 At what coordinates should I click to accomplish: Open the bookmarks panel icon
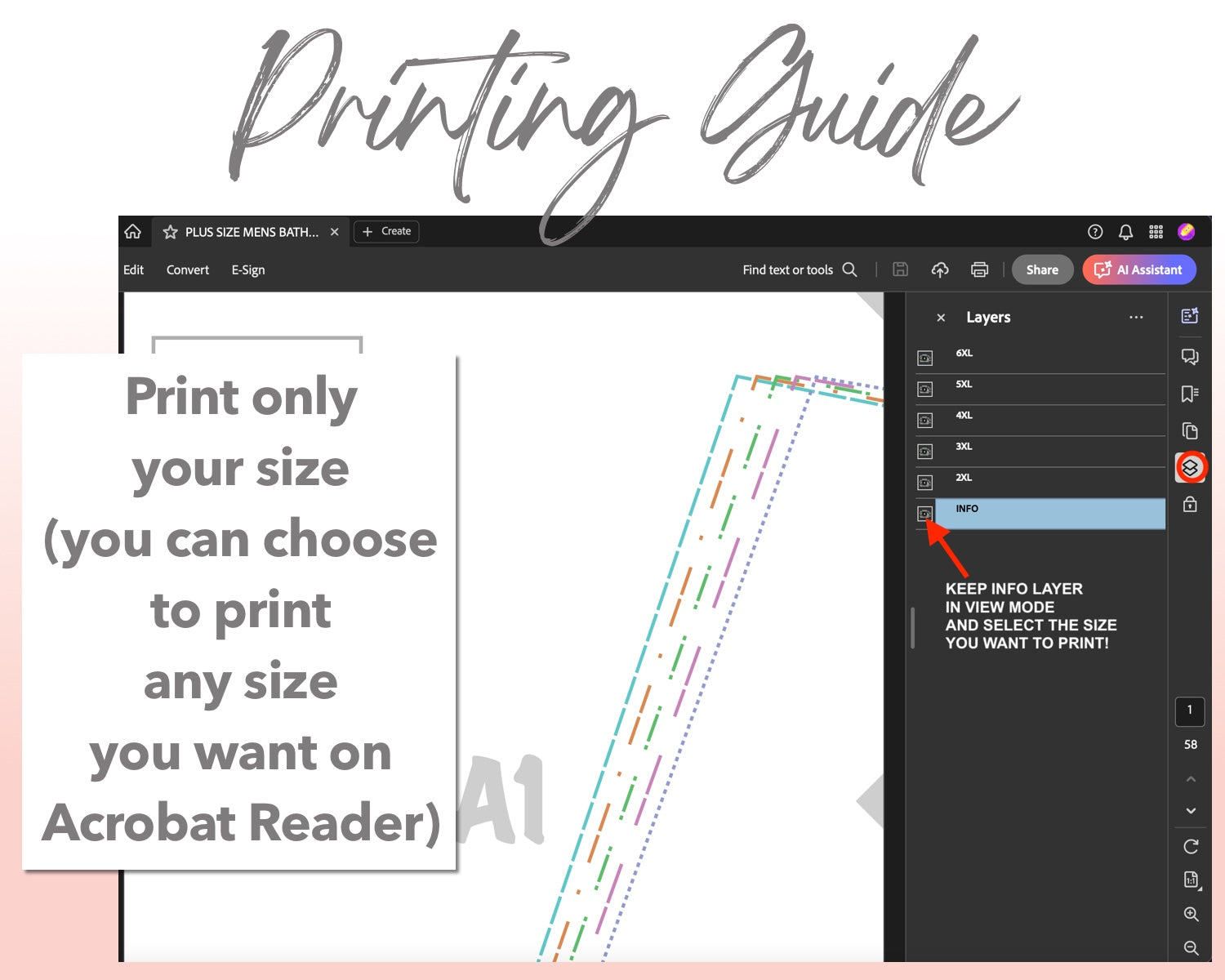pos(1190,394)
